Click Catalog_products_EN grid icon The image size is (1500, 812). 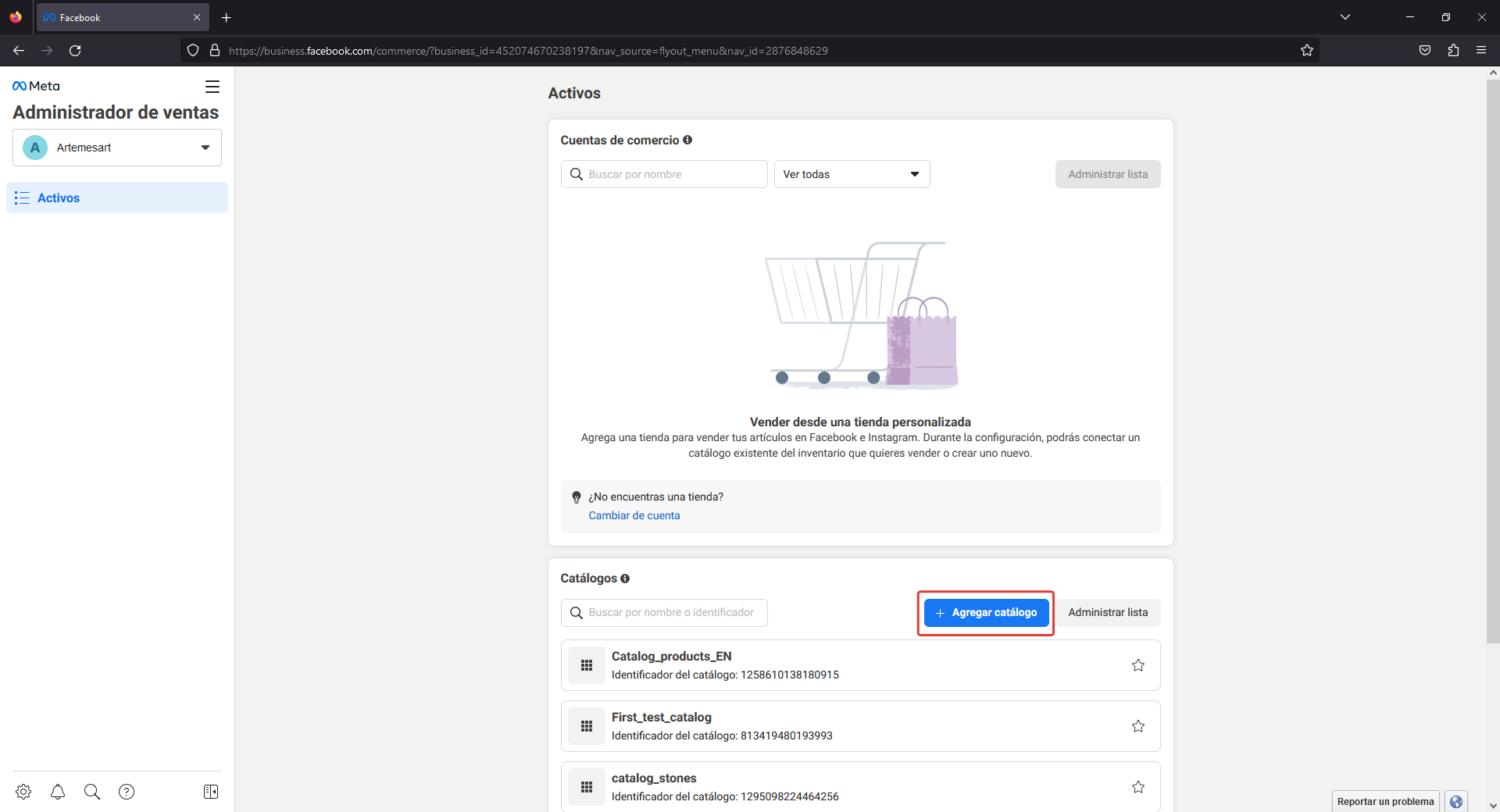click(x=587, y=665)
